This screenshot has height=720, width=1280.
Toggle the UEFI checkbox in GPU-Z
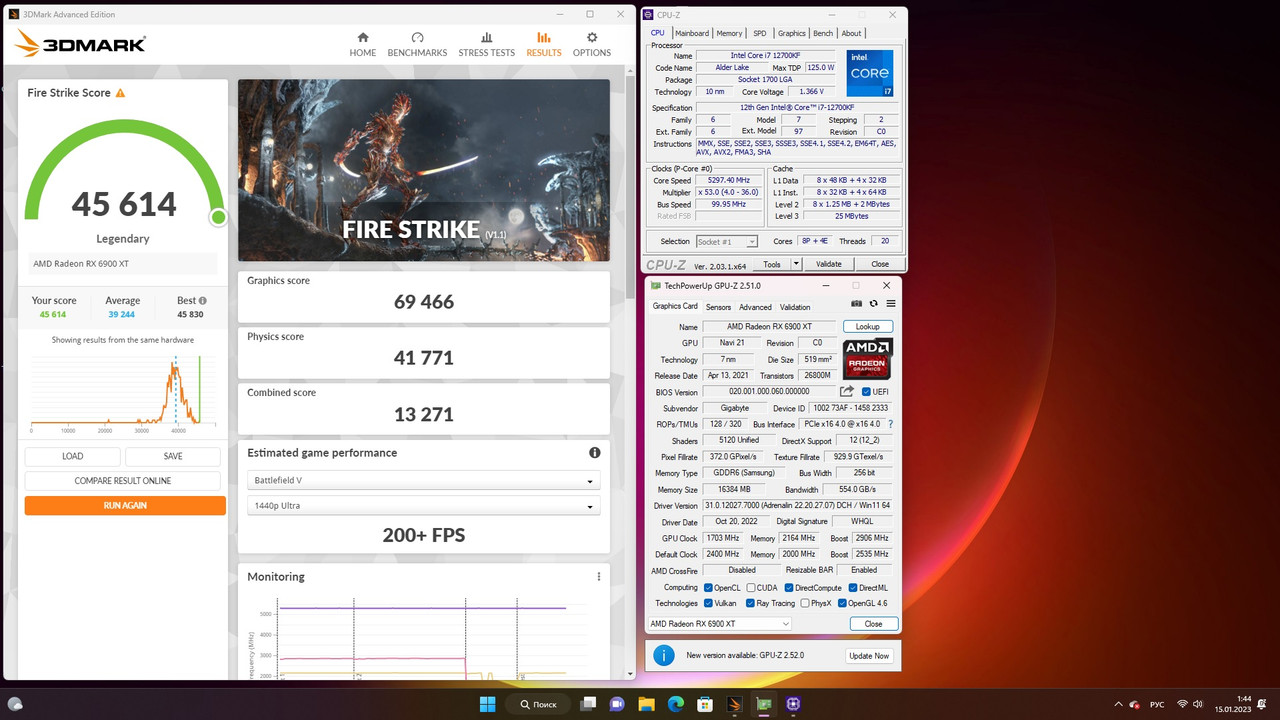pos(866,391)
